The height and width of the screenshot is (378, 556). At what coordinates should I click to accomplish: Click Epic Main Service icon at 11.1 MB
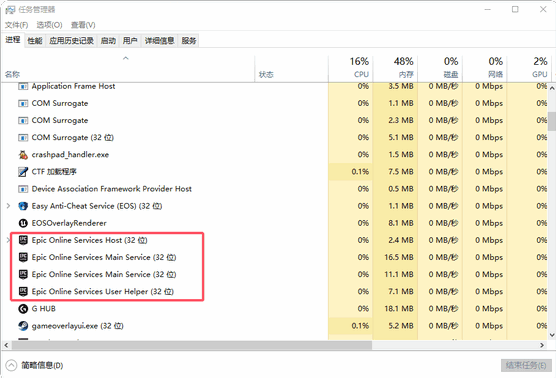click(23, 274)
